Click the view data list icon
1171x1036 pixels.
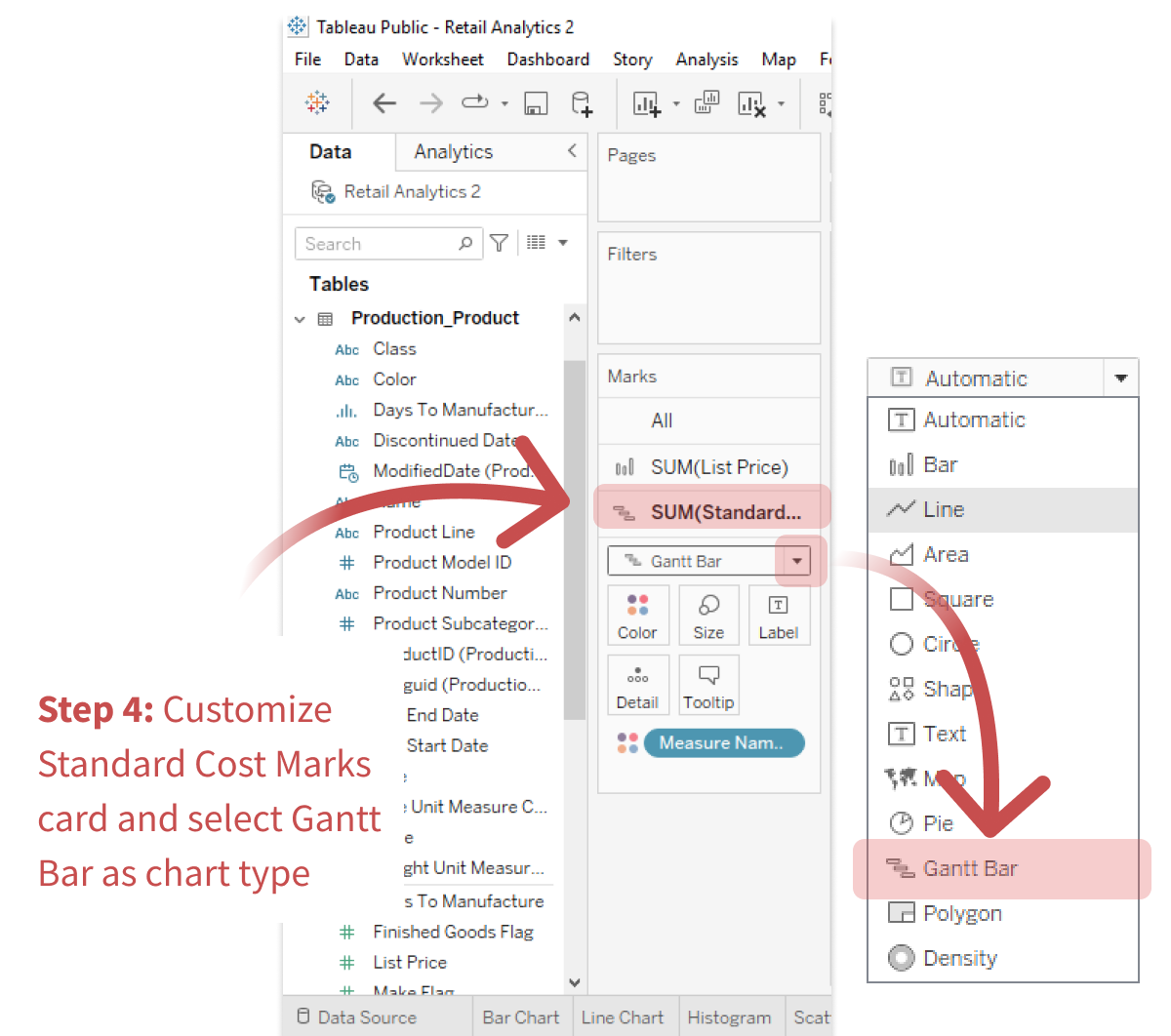point(536,242)
